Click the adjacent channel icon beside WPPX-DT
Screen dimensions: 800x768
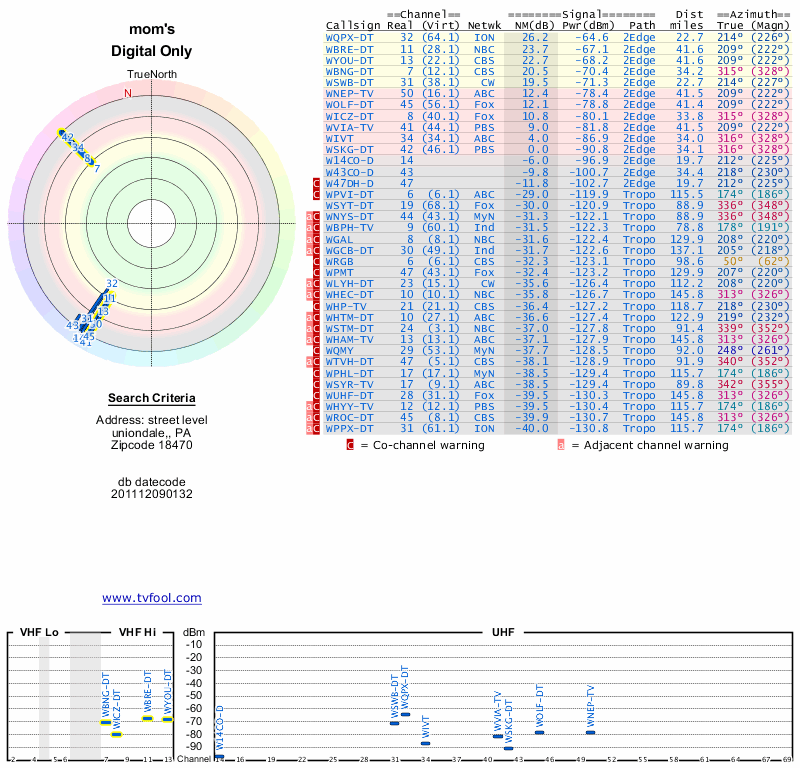point(308,429)
